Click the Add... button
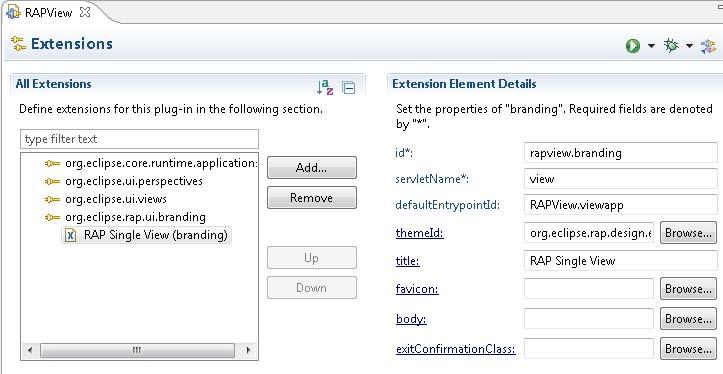The width and height of the screenshot is (723, 374). 312,168
